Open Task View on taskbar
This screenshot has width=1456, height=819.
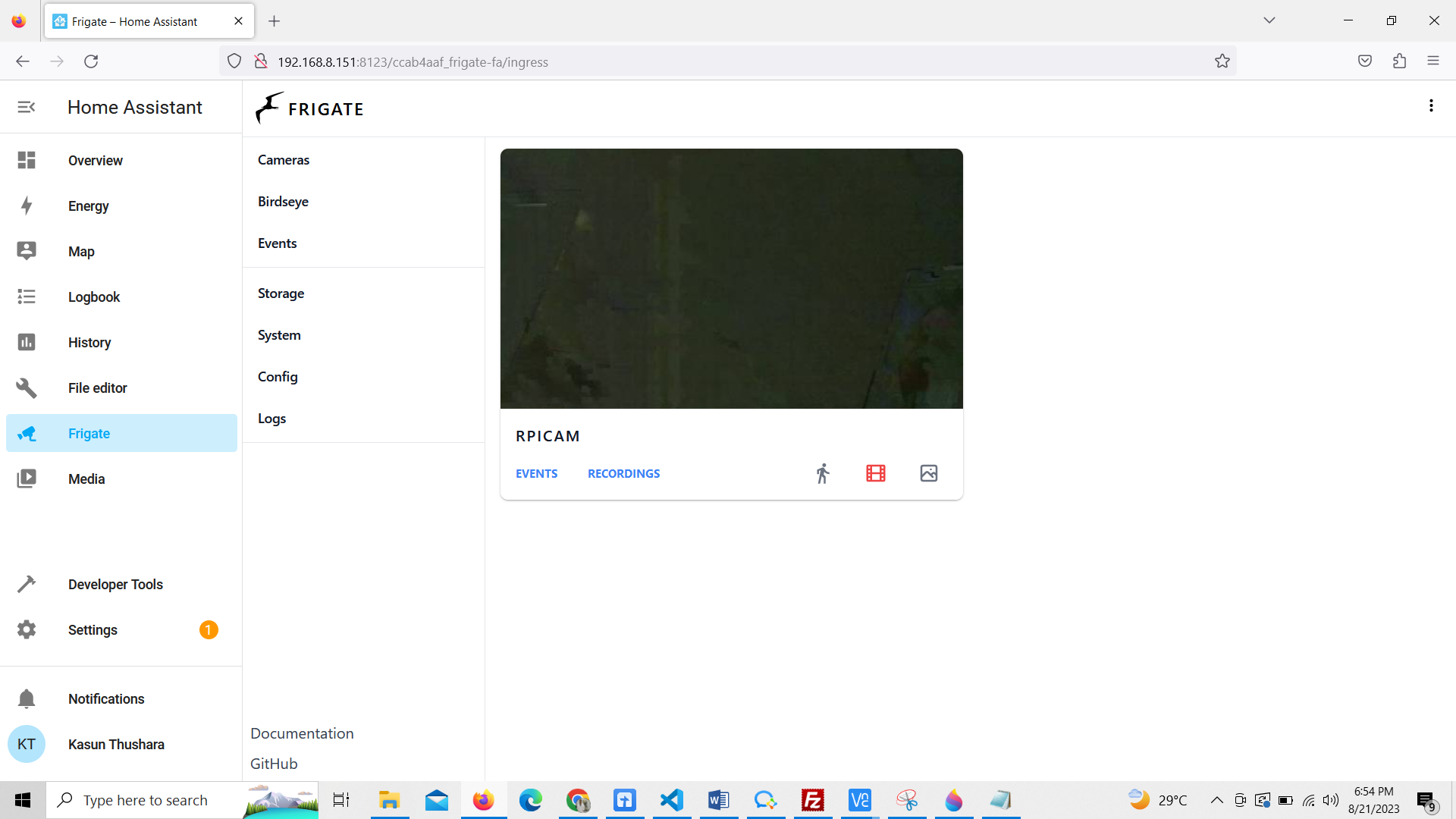tap(341, 800)
